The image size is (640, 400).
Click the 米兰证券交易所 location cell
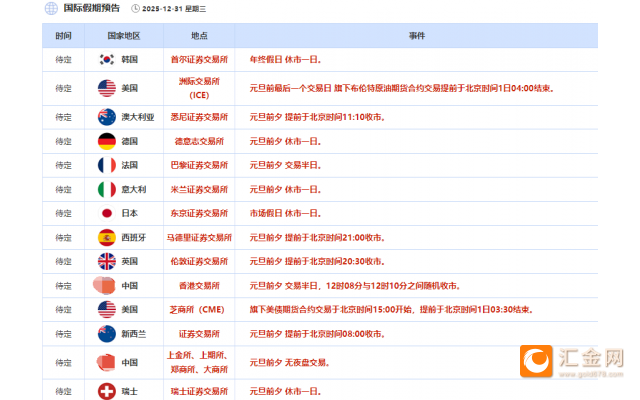[x=199, y=189]
